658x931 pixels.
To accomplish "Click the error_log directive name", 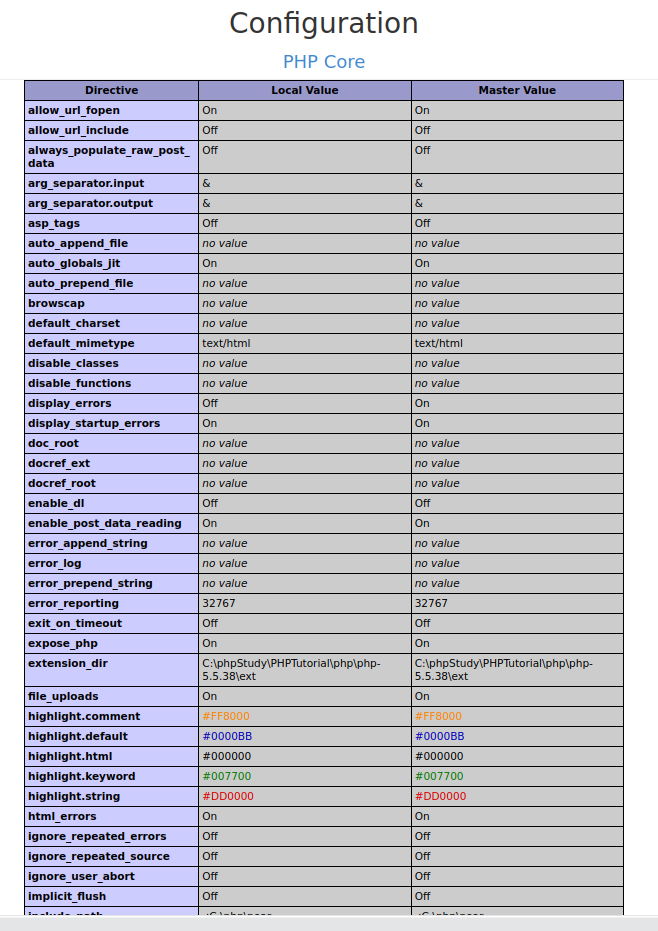I will coord(55,563).
